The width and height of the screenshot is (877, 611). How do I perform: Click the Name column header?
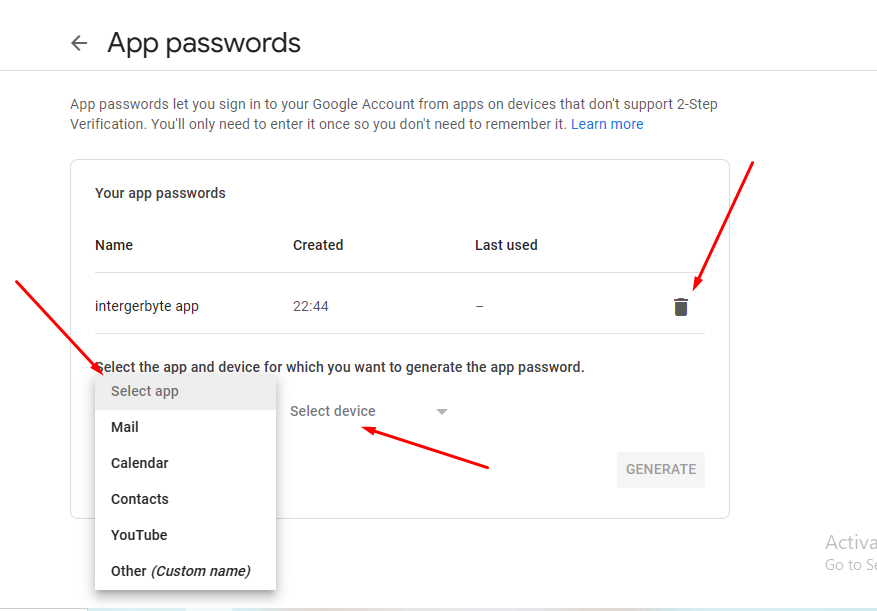click(114, 245)
